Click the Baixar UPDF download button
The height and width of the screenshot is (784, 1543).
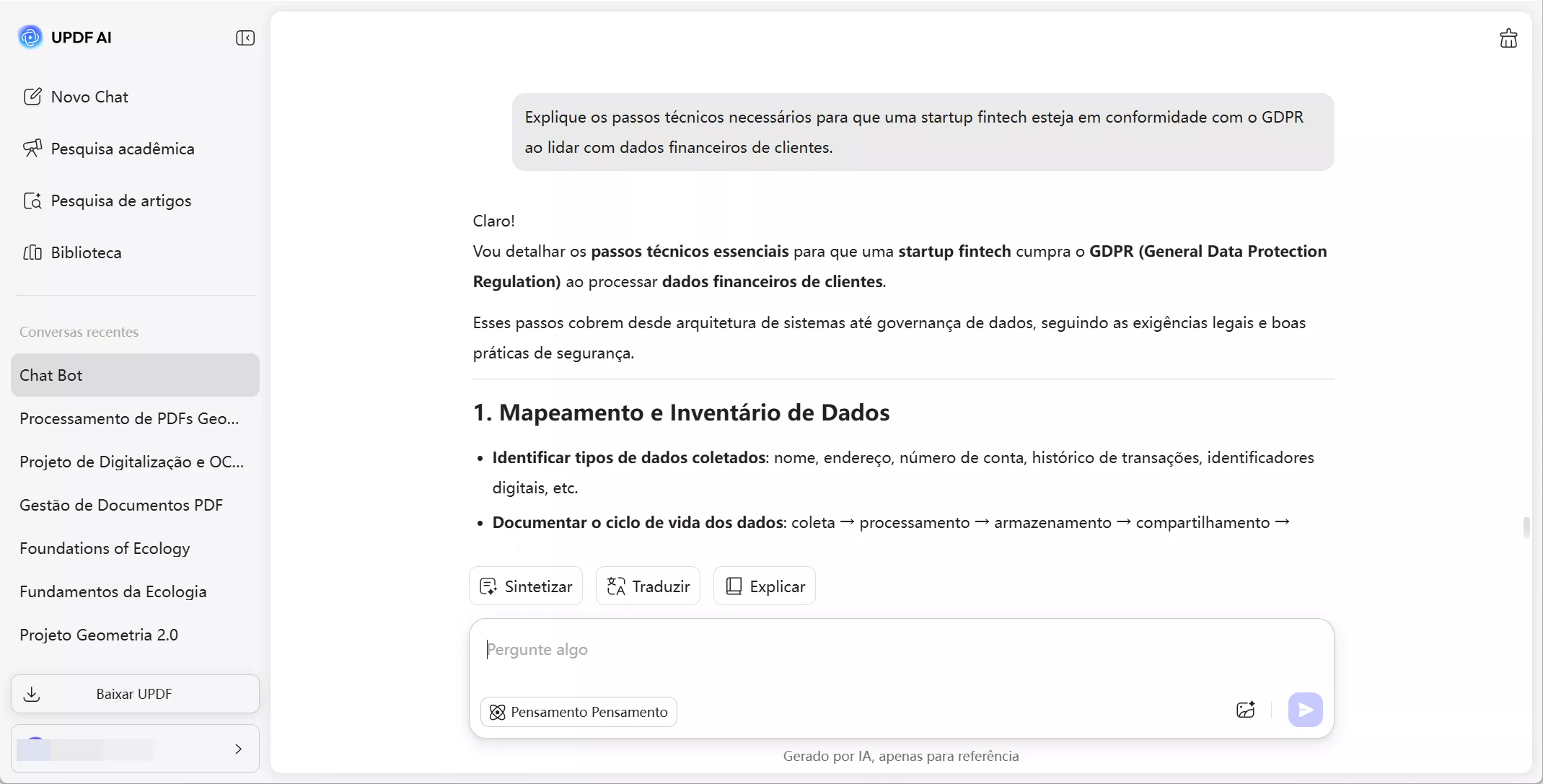click(135, 694)
